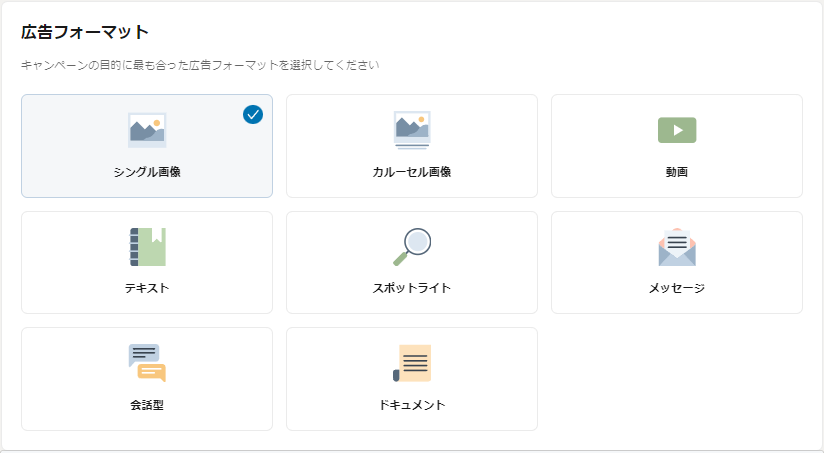
Task: Click the conversation chat bubbles icon
Action: pos(147,363)
